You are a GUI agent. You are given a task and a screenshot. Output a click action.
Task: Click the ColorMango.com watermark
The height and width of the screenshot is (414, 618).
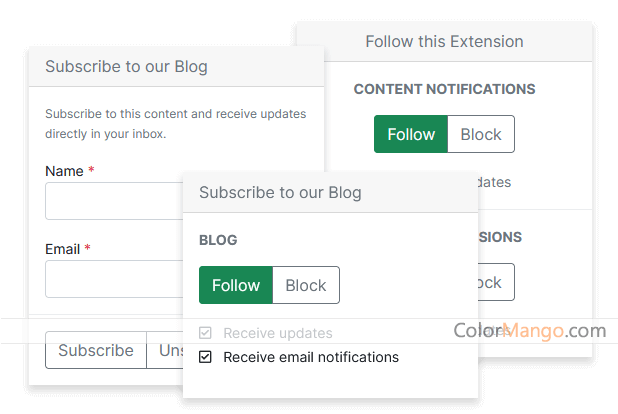click(529, 331)
